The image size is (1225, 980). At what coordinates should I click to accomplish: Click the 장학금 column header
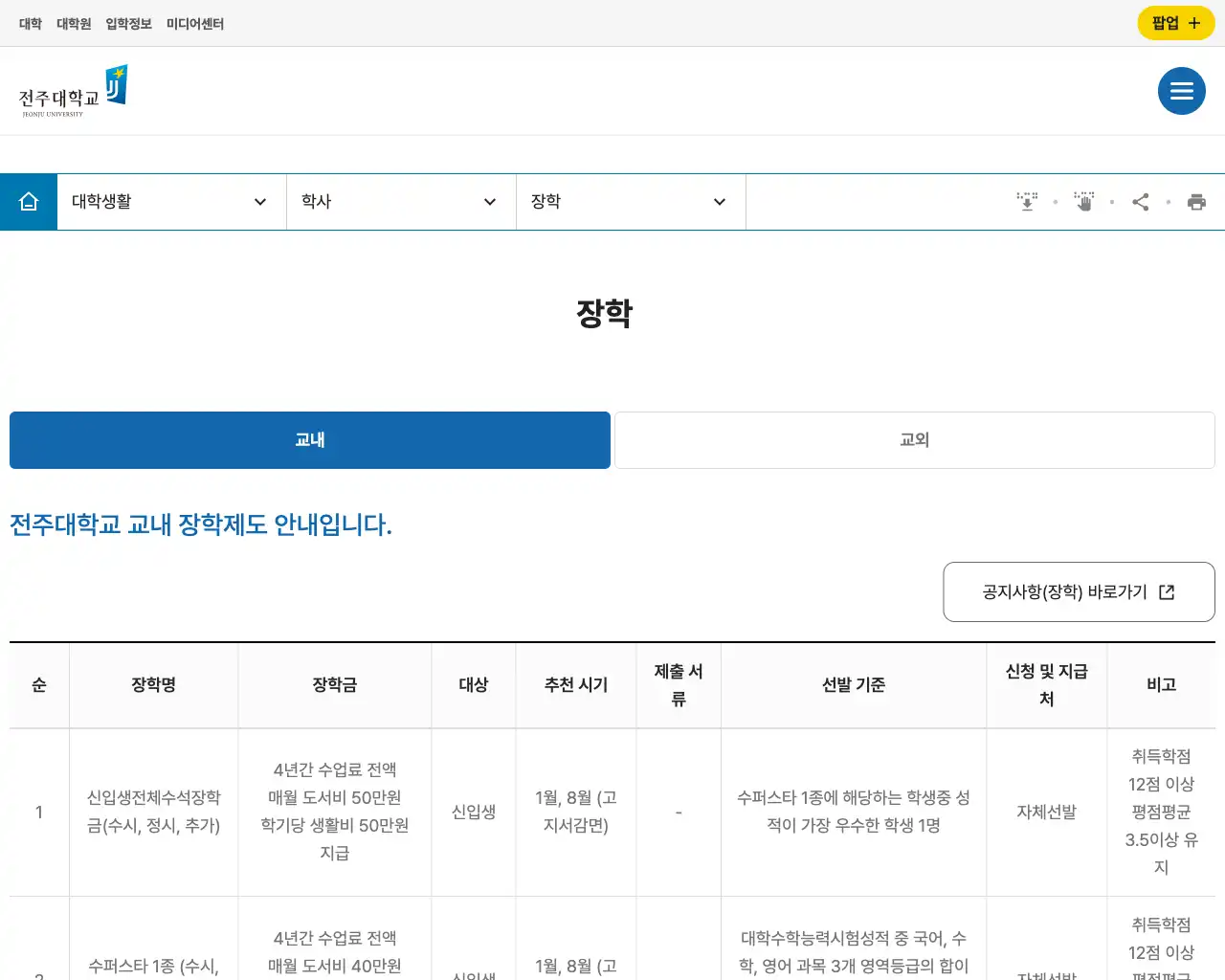[x=335, y=685]
